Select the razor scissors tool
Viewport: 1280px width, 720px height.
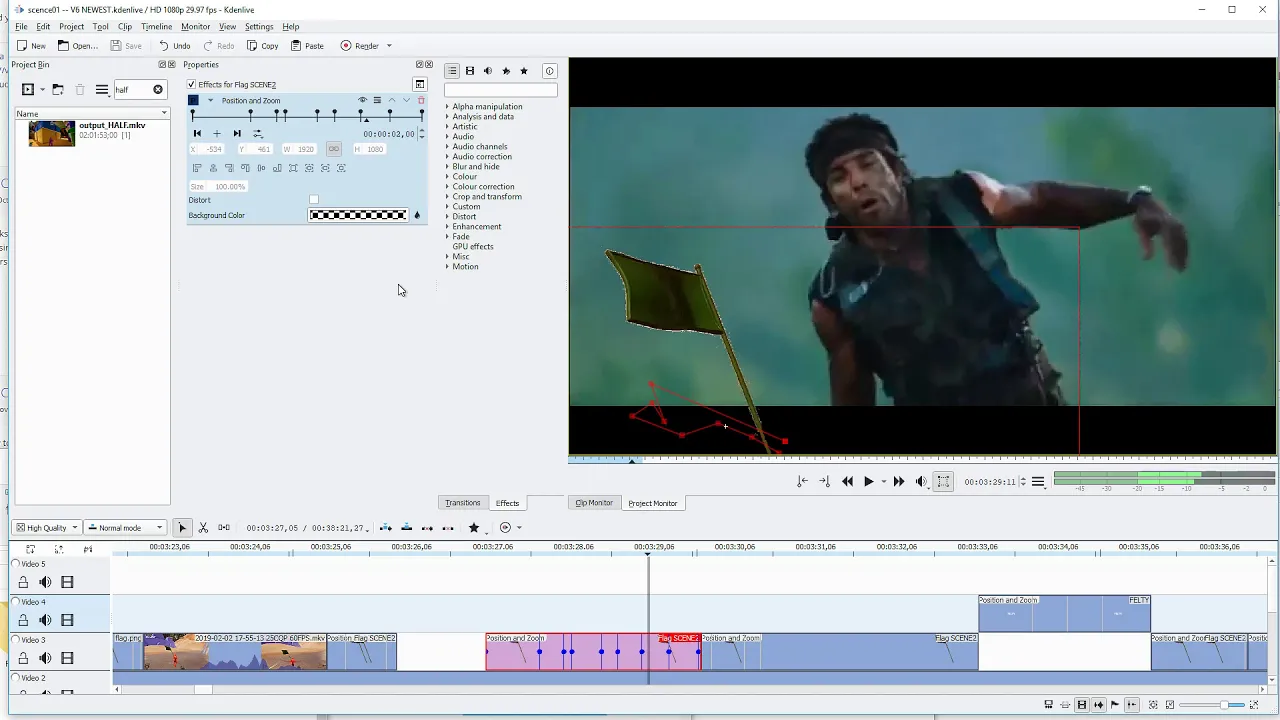tap(203, 528)
